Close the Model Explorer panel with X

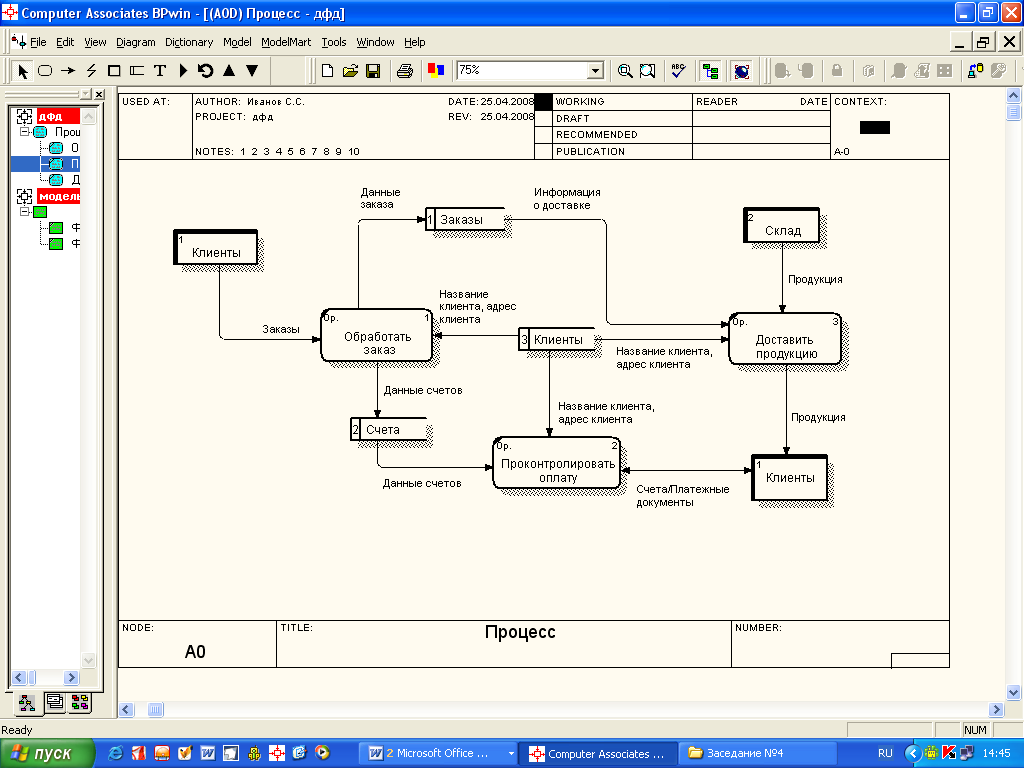point(99,94)
